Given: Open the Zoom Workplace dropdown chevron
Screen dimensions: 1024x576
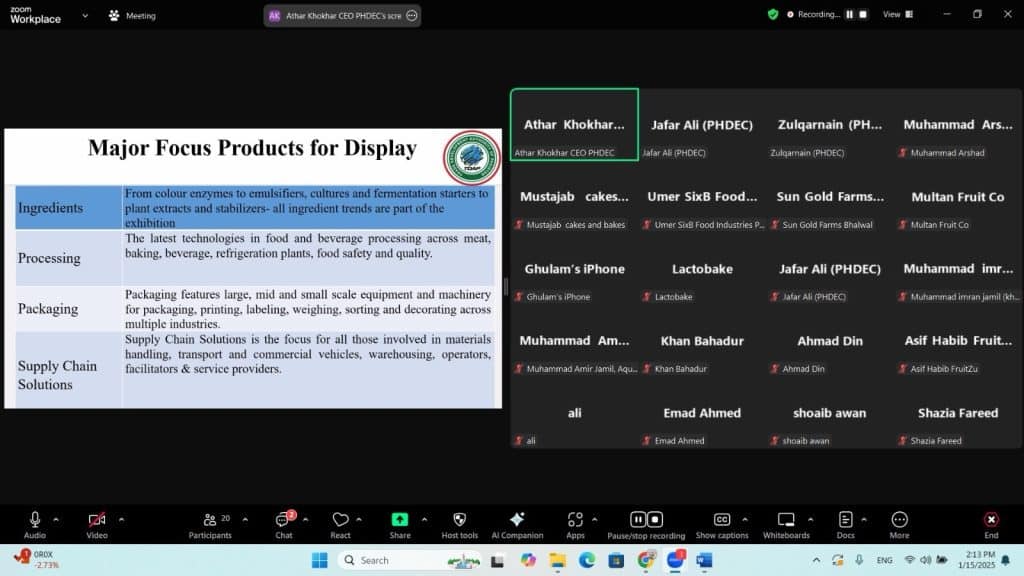Looking at the screenshot, I should tap(85, 15).
